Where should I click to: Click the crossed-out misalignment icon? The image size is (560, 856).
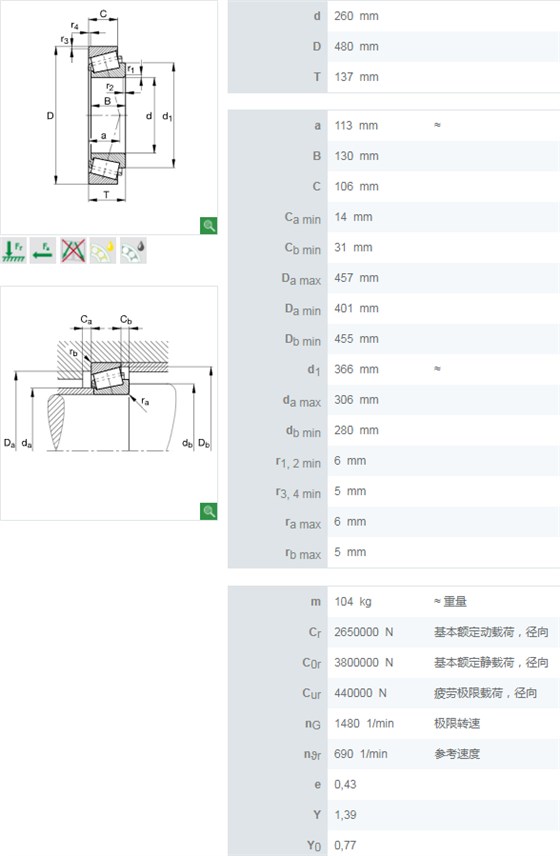[x=73, y=251]
